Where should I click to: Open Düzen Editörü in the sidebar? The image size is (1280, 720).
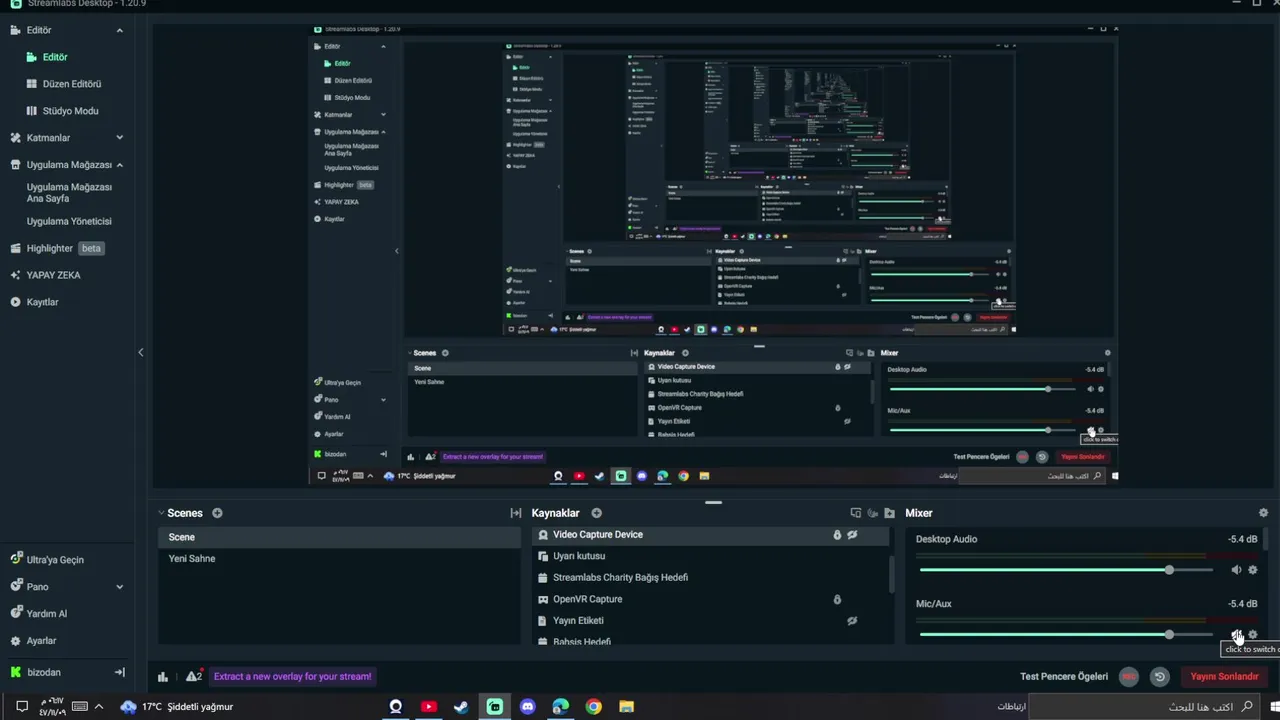coord(71,84)
